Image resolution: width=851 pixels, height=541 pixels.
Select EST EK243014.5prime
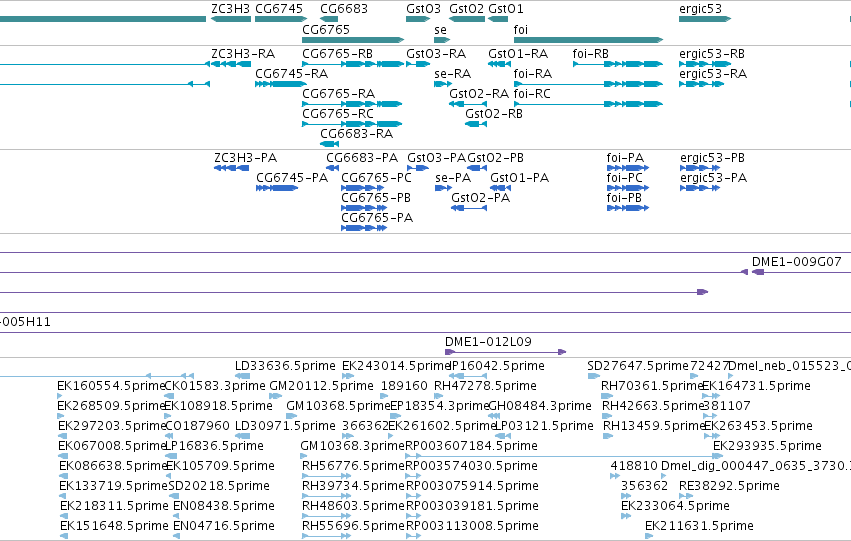[x=396, y=366]
